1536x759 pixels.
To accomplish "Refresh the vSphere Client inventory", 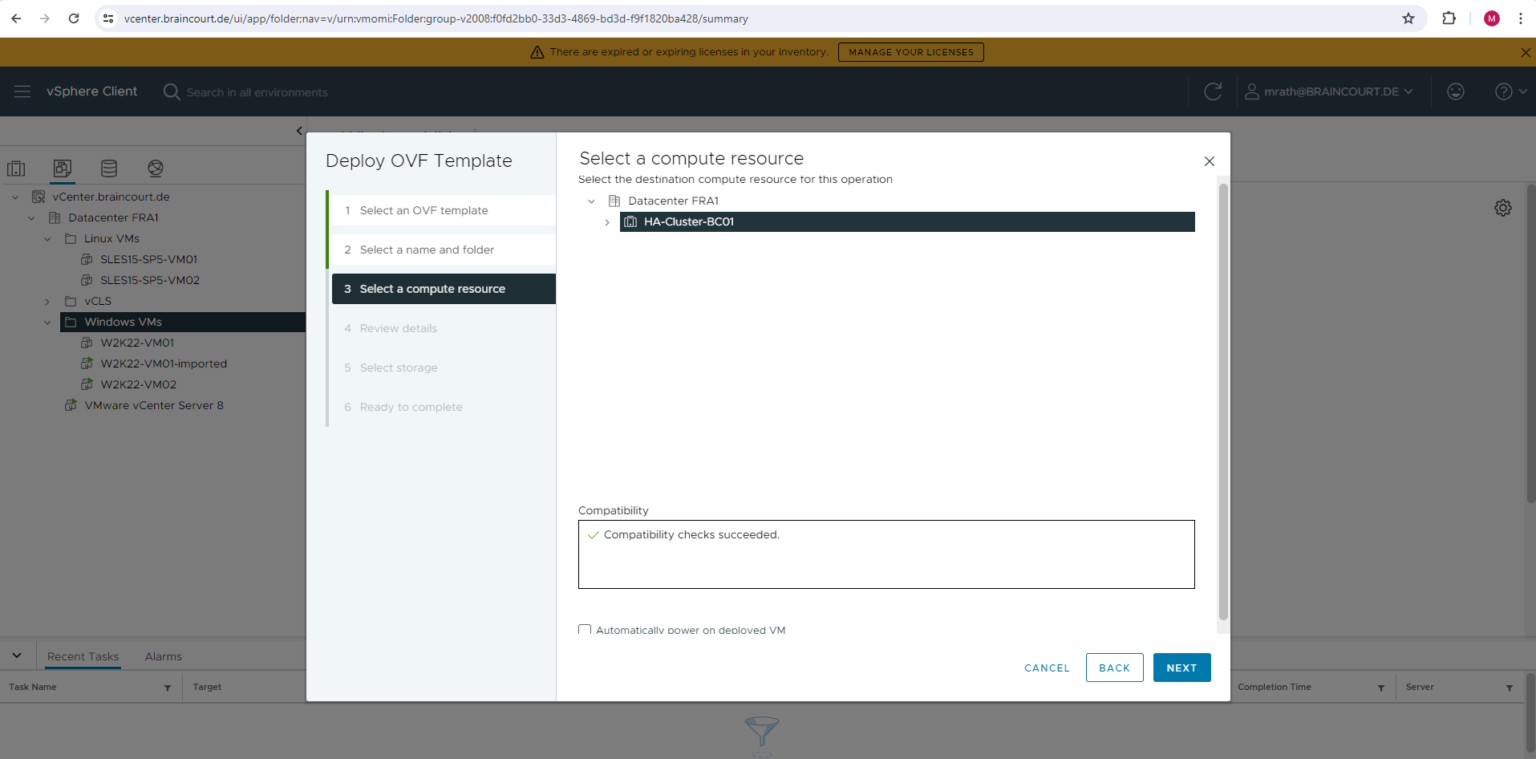I will 1212,91.
